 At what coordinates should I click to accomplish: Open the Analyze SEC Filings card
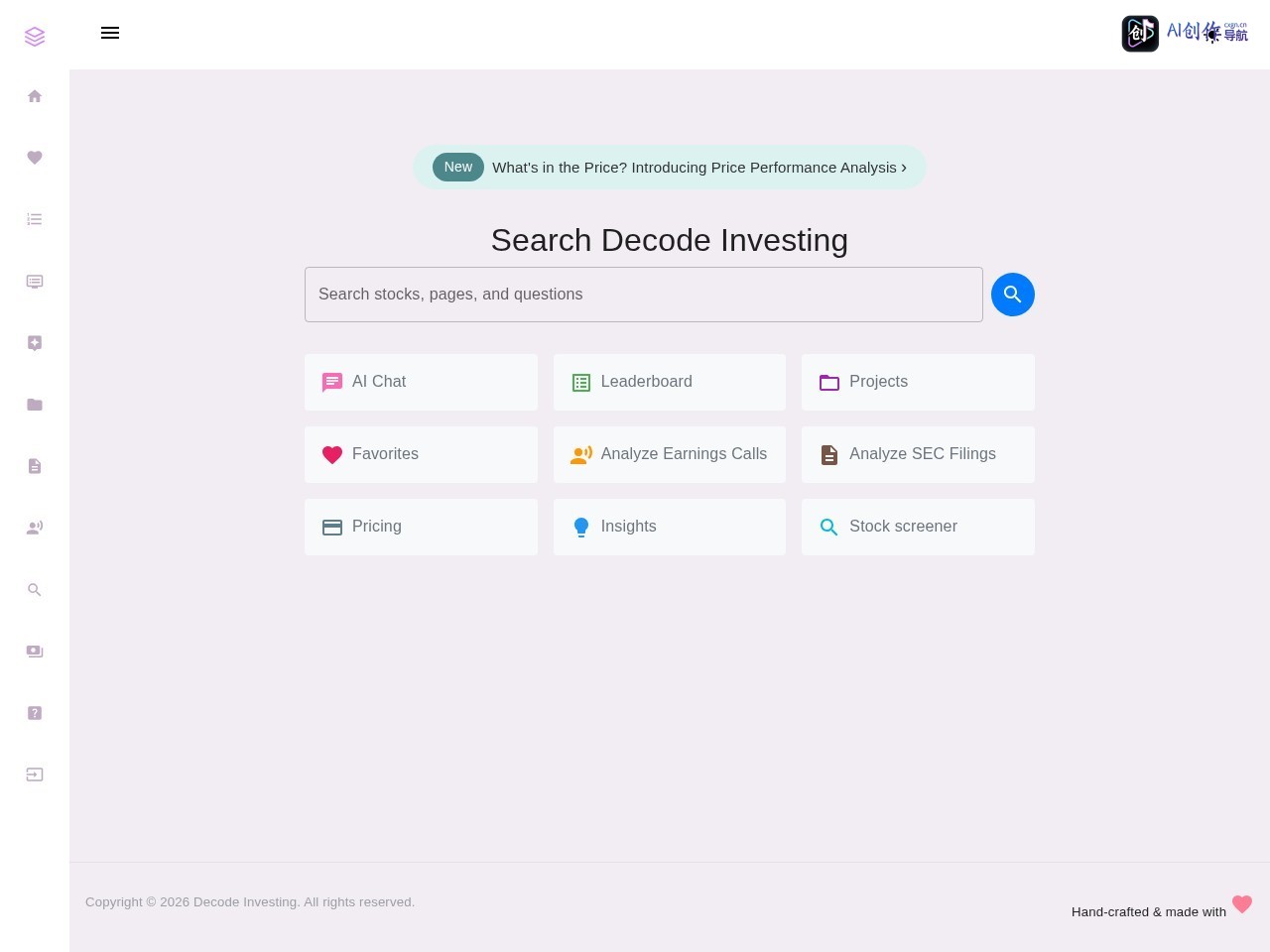point(918,454)
